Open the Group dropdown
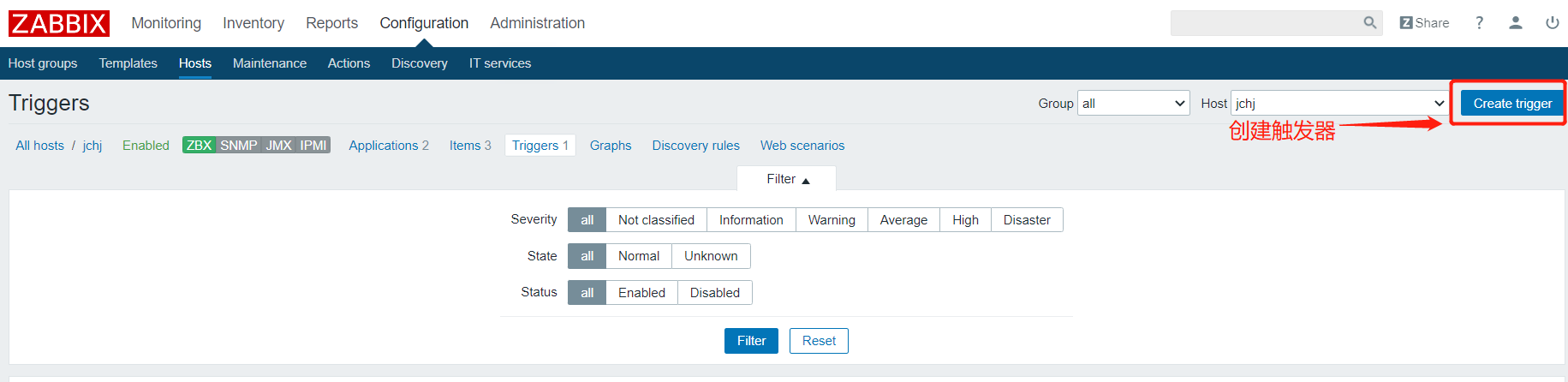Screen dimensions: 1568x382 tap(1133, 104)
